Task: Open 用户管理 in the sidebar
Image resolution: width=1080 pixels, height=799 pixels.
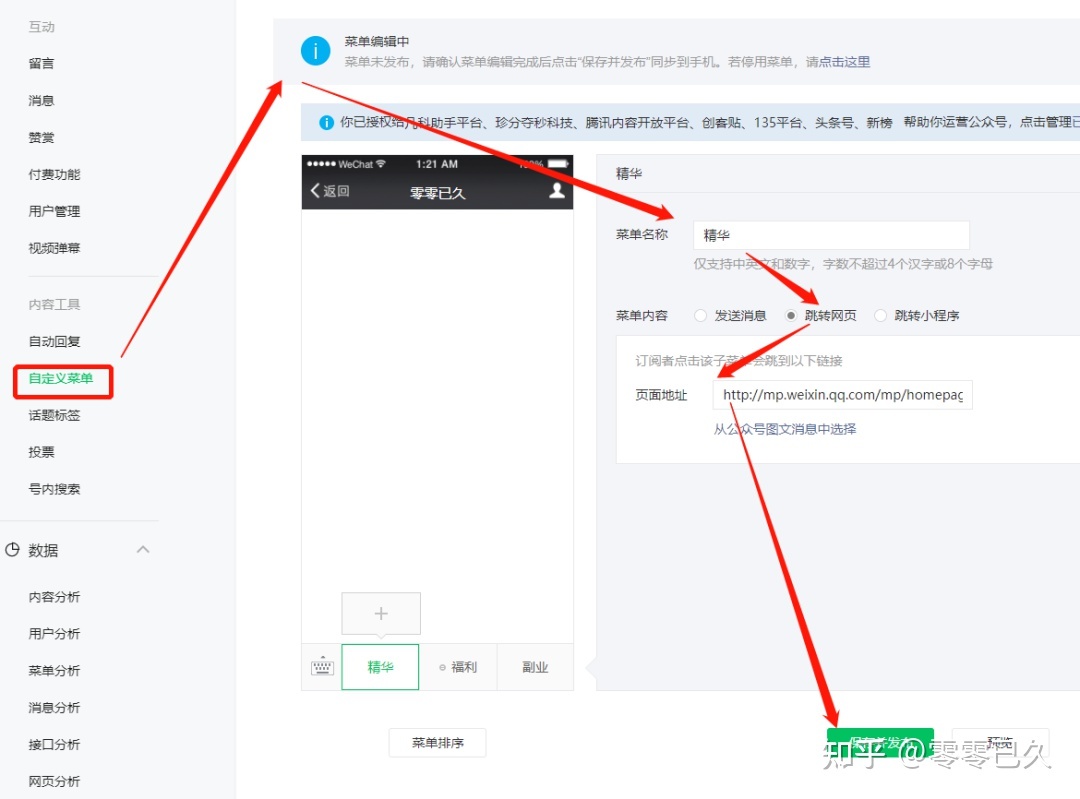Action: 54,211
